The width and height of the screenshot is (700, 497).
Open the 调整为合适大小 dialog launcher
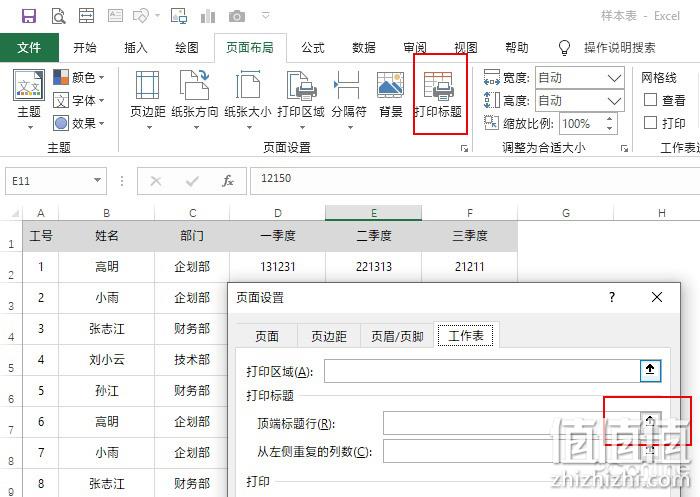point(624,148)
